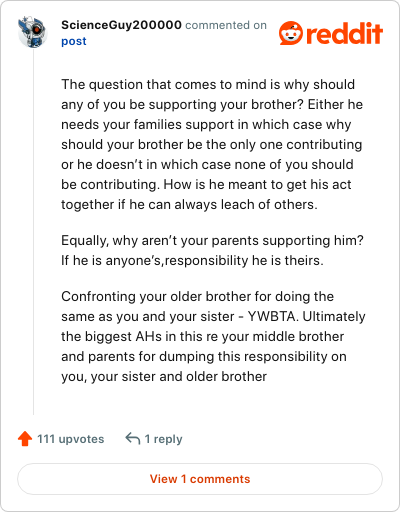Viewport: 400px width, 512px height.
Task: Click the line "you, your sister and older brother"
Action: (164, 377)
